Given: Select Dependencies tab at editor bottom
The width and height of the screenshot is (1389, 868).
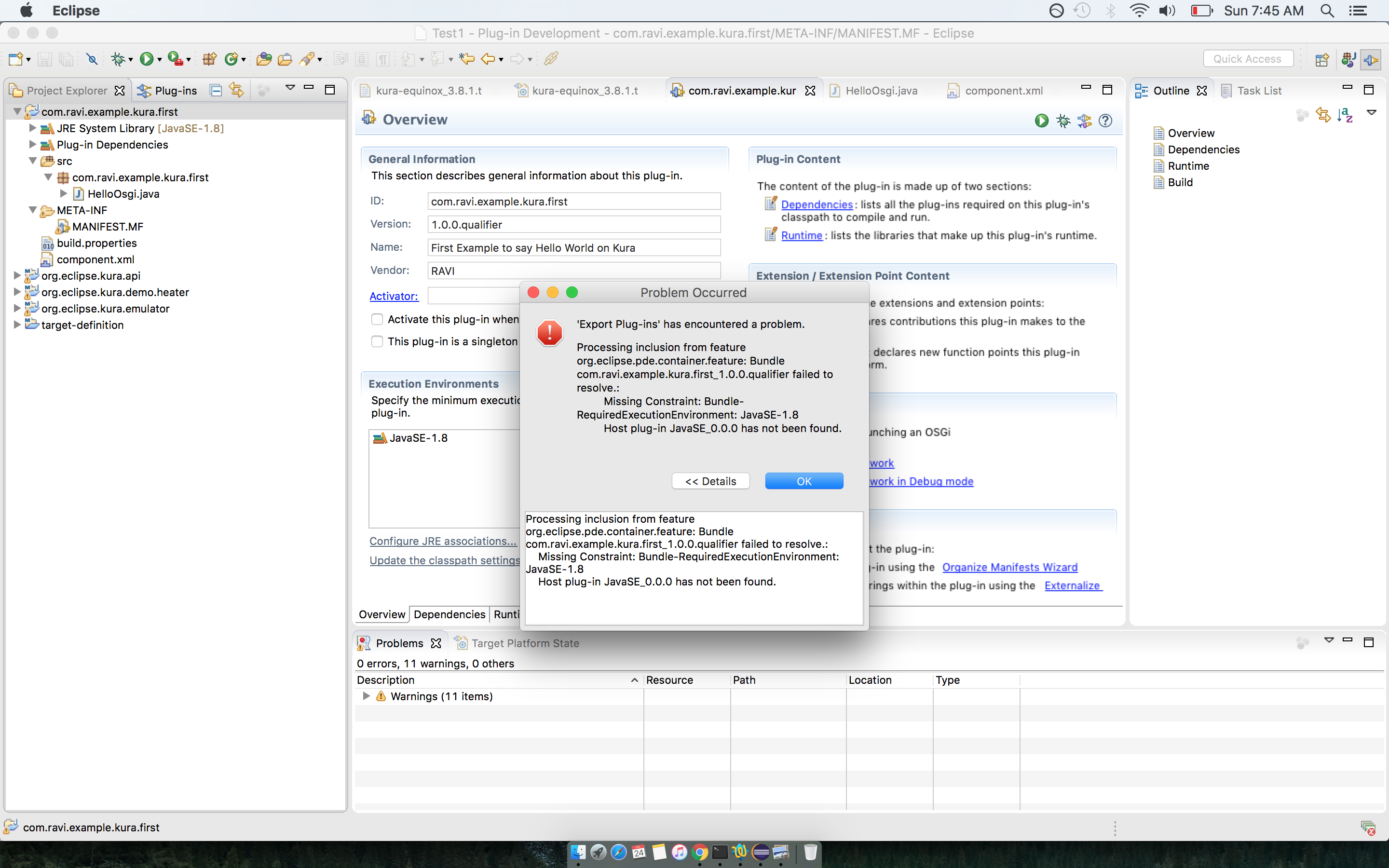Looking at the screenshot, I should 449,614.
